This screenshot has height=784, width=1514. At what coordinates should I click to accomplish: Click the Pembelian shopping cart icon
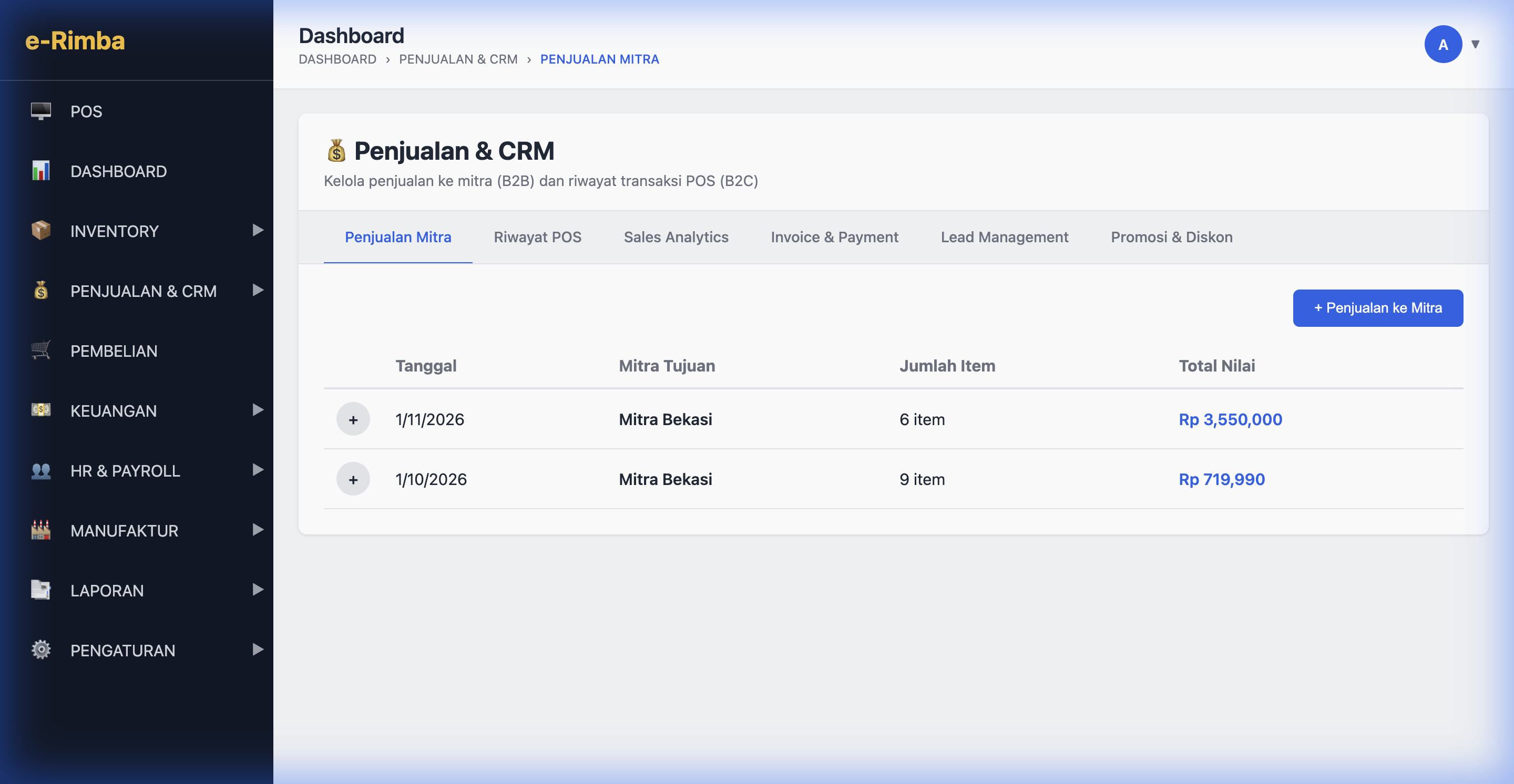(40, 350)
